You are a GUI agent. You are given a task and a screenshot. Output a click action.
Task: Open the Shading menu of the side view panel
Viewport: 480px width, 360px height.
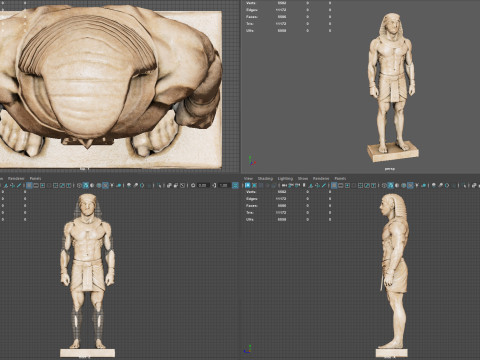pyautogui.click(x=265, y=179)
